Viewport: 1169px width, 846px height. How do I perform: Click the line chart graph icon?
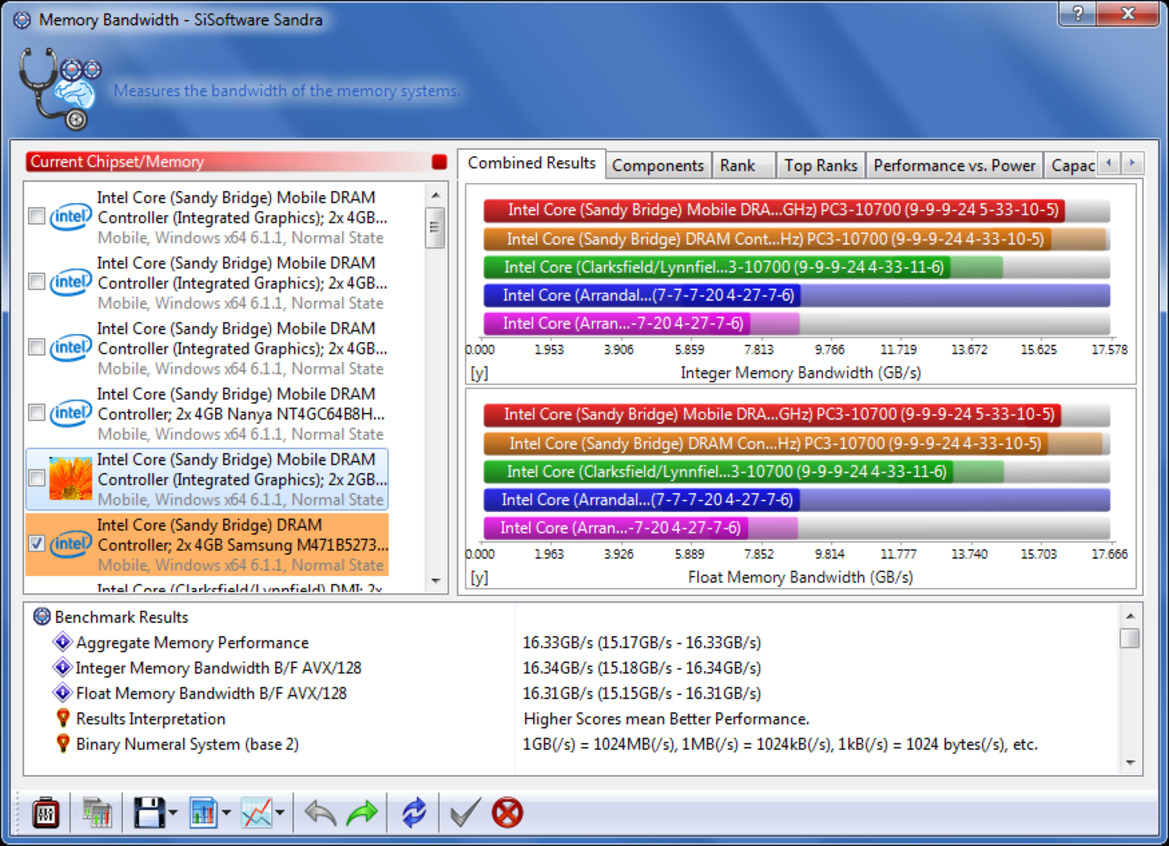coord(256,812)
